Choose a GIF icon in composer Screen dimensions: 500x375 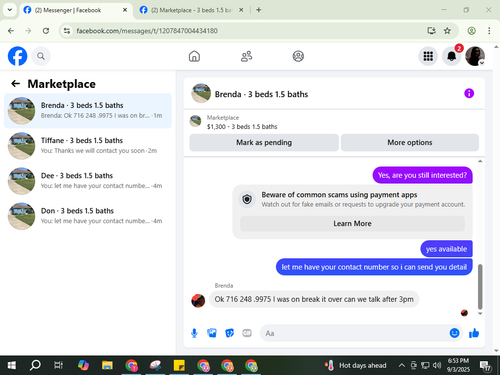click(247, 333)
